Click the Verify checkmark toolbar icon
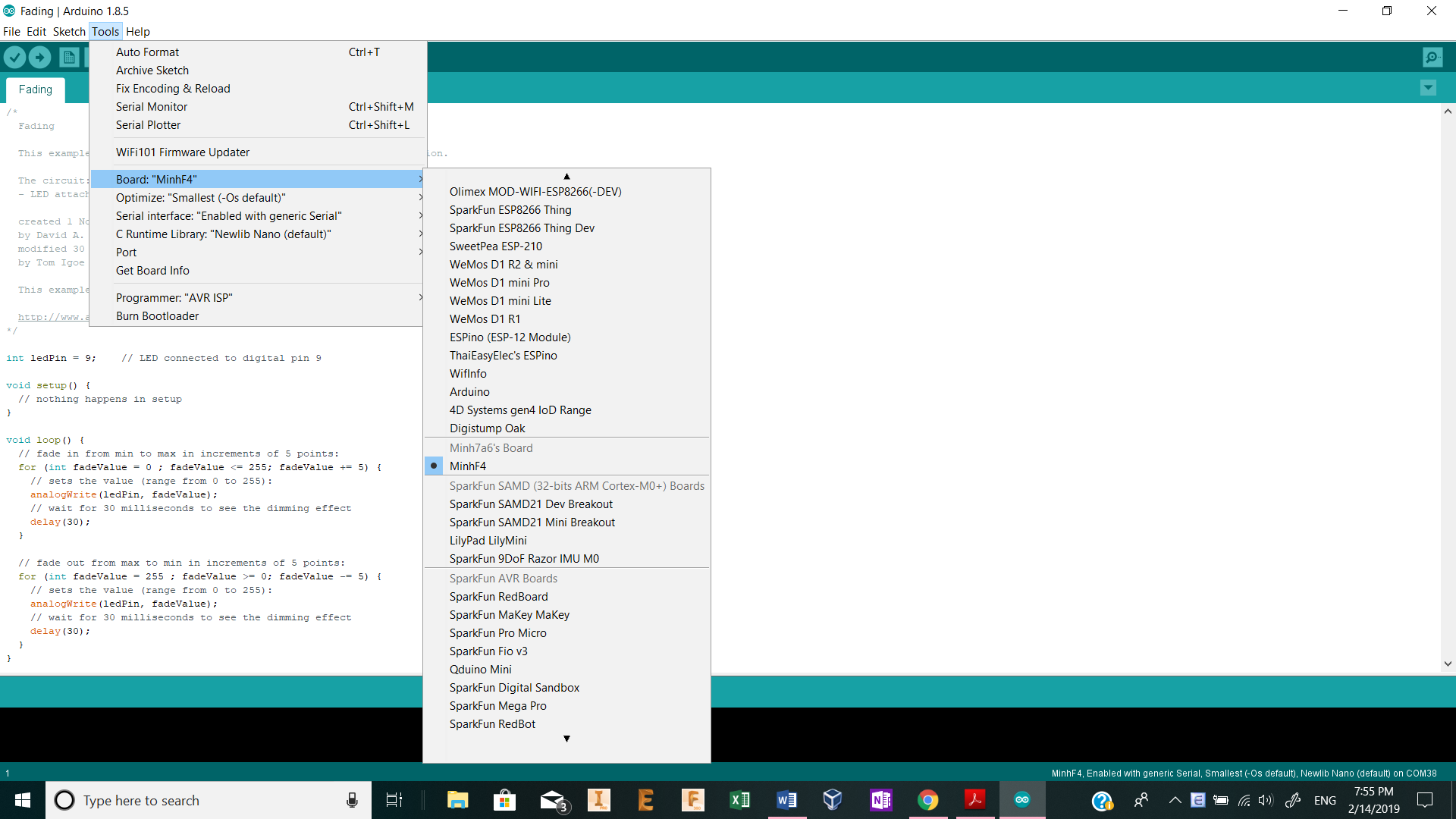 [x=14, y=57]
